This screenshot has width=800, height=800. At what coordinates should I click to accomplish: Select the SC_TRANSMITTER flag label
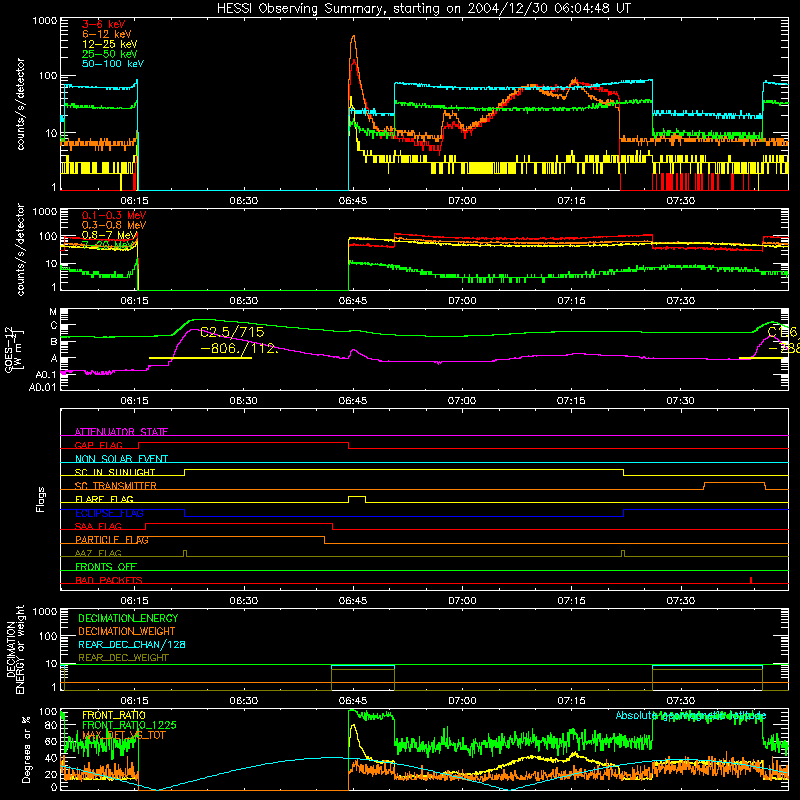pos(116,485)
